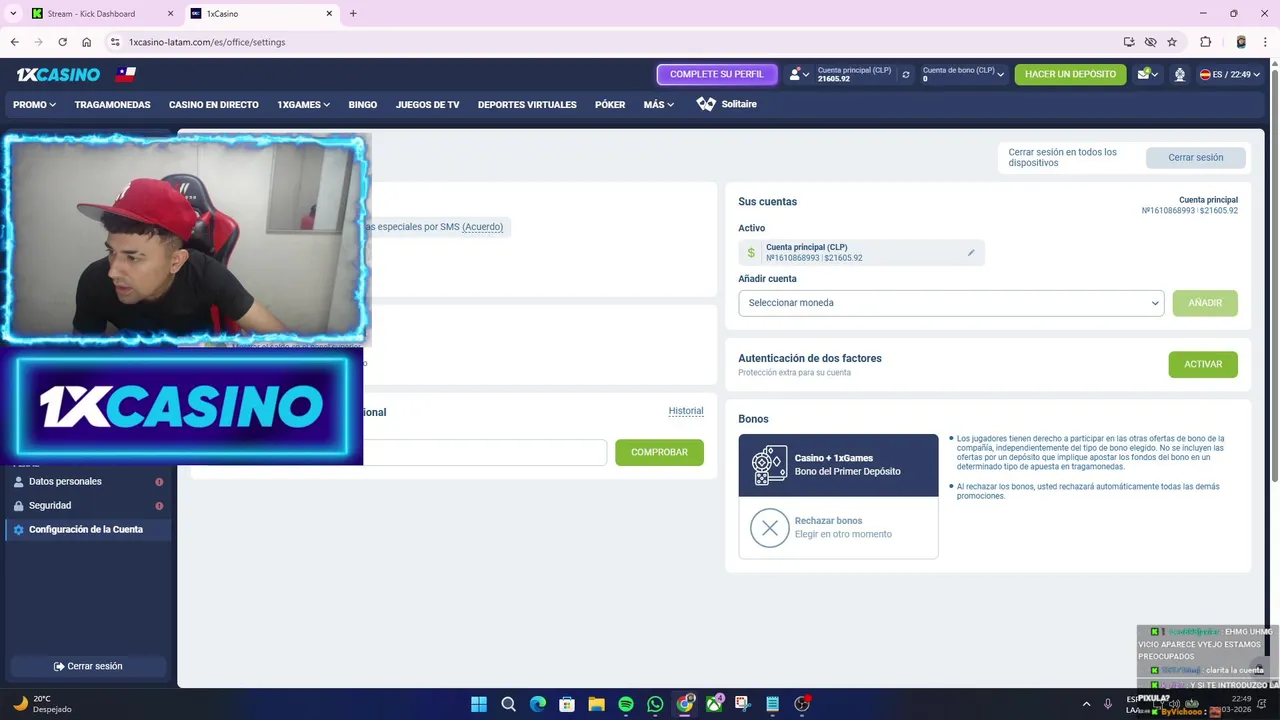Screen dimensions: 1280x720
Task: Click the Solitaire cards icon
Action: (x=706, y=104)
